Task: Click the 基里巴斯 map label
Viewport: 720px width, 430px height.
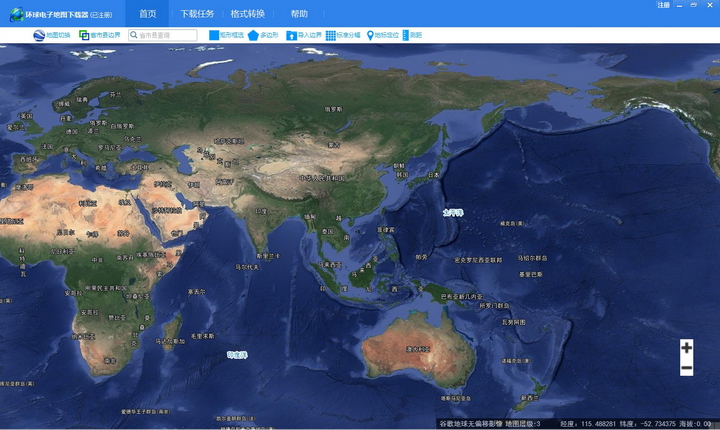Action: pyautogui.click(x=531, y=274)
